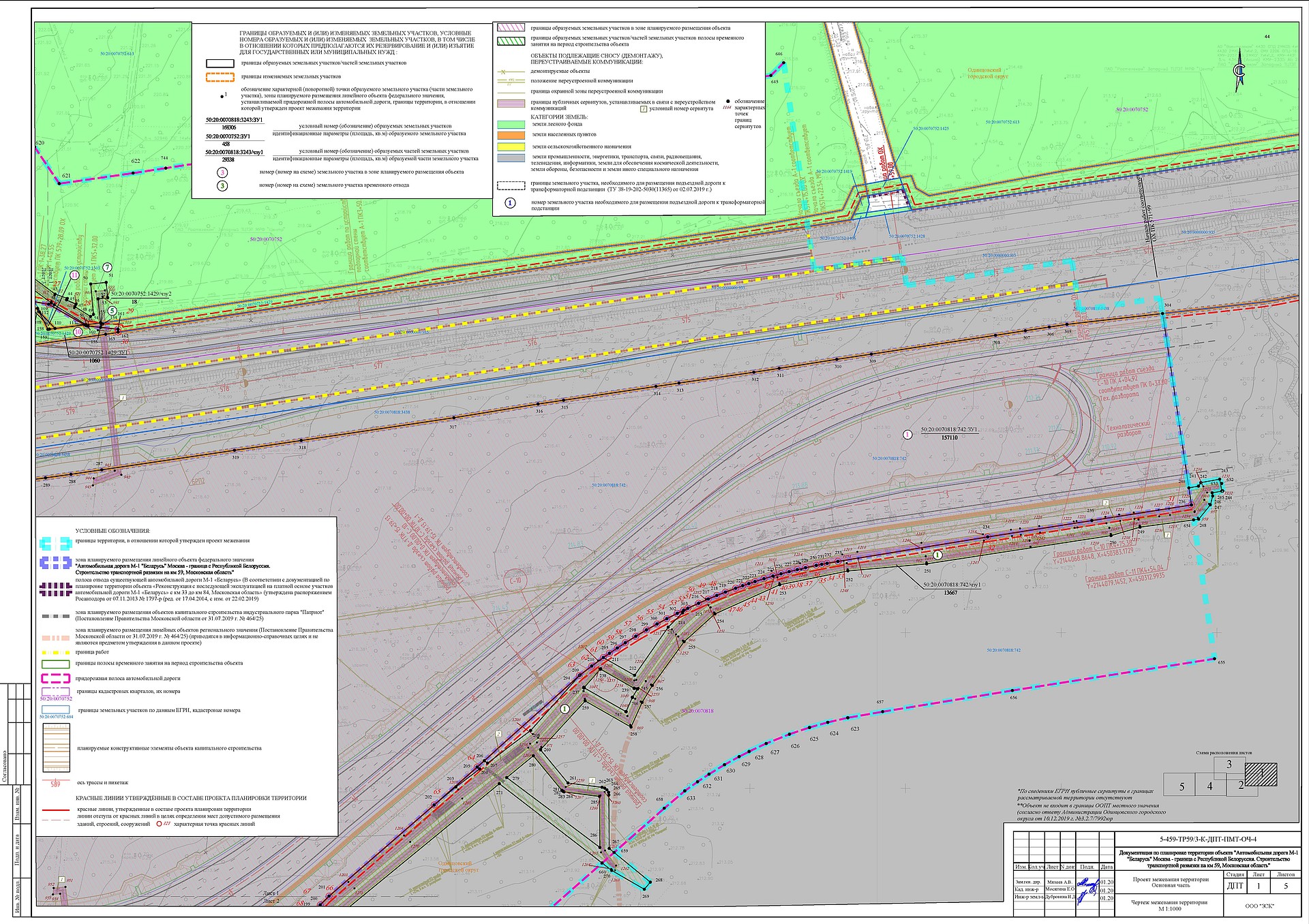Click boundary point 655 on the map

[1214, 658]
